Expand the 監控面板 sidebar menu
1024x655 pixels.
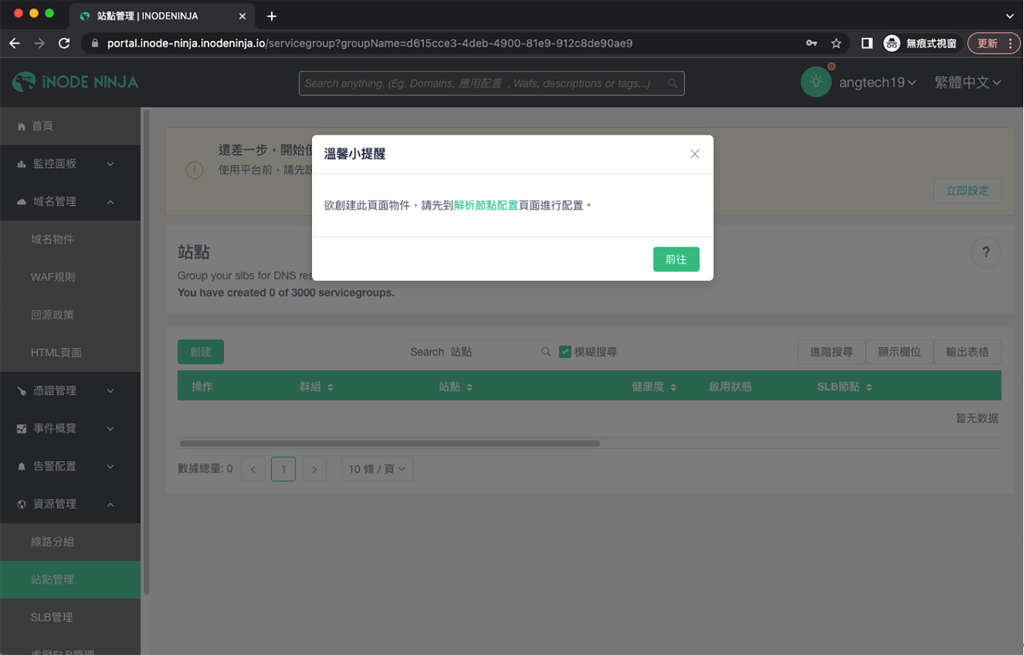[x=70, y=164]
